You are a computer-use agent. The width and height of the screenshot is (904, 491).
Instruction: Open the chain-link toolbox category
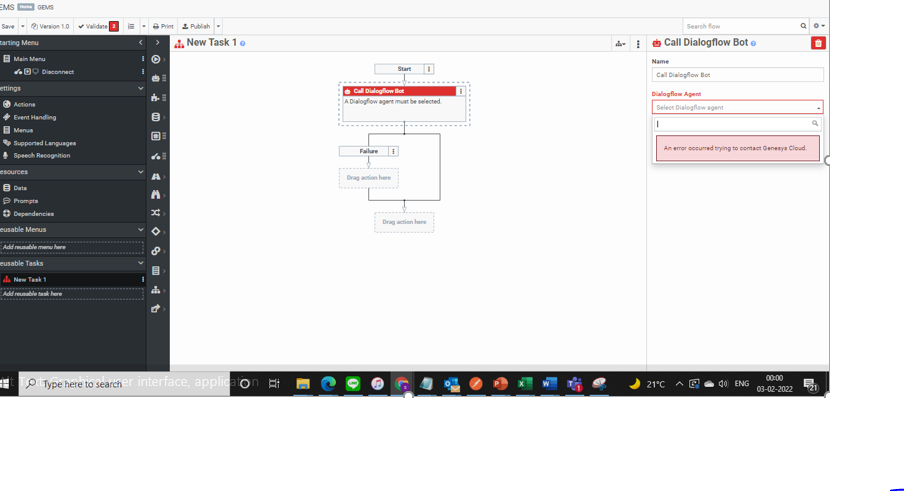(x=156, y=251)
